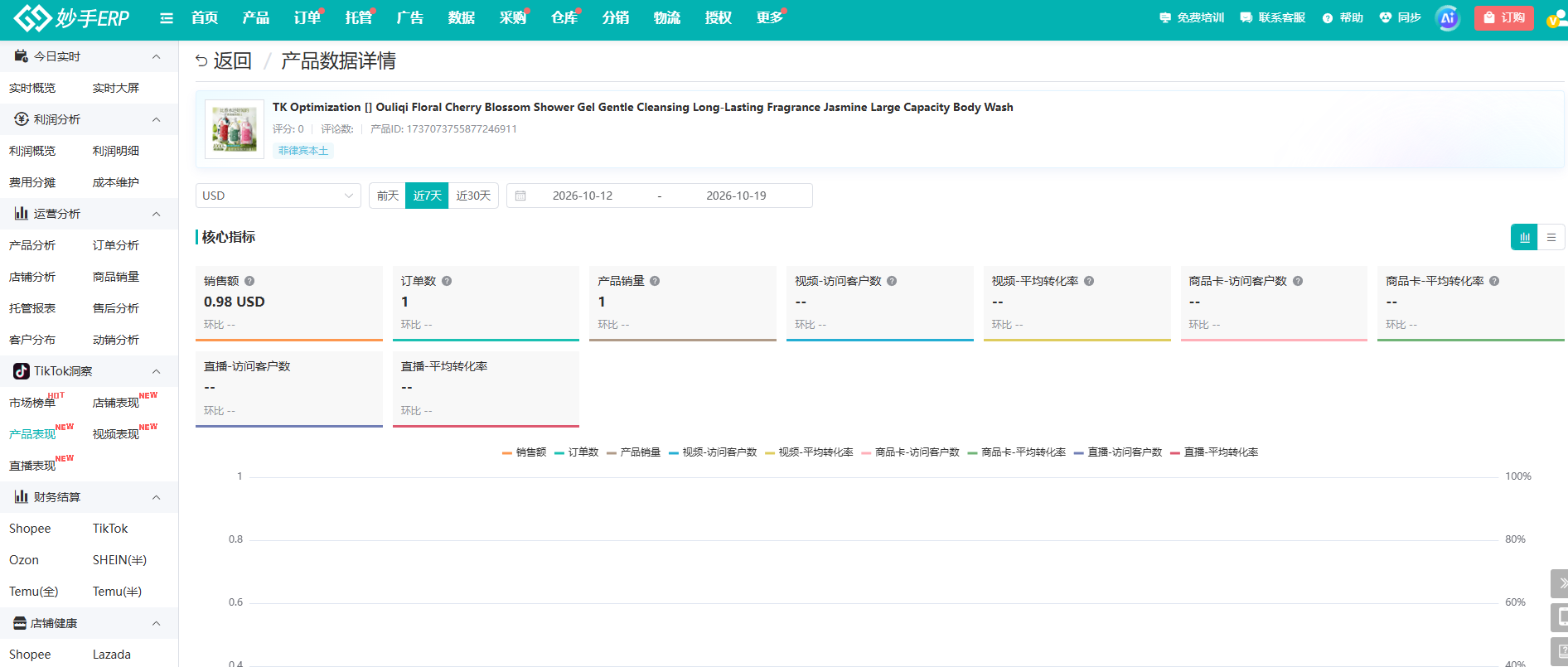This screenshot has height=667, width=1568.
Task: Open the 更多 top menu
Action: tap(770, 18)
